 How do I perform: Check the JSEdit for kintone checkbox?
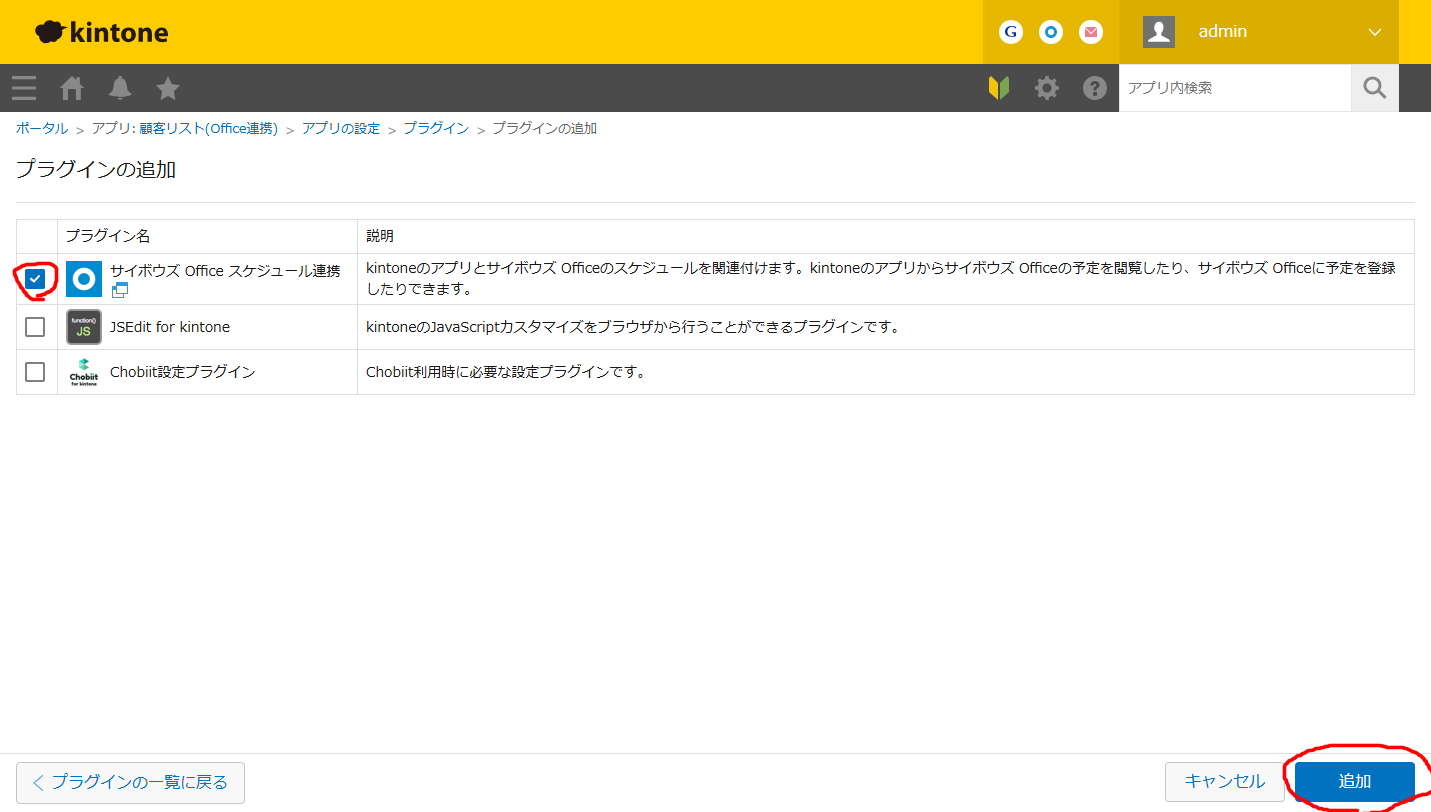[36, 327]
